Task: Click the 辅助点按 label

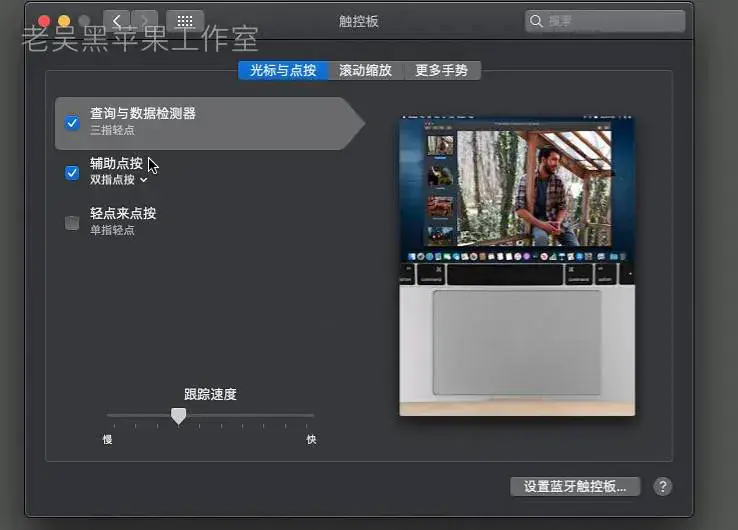Action: tap(116, 163)
